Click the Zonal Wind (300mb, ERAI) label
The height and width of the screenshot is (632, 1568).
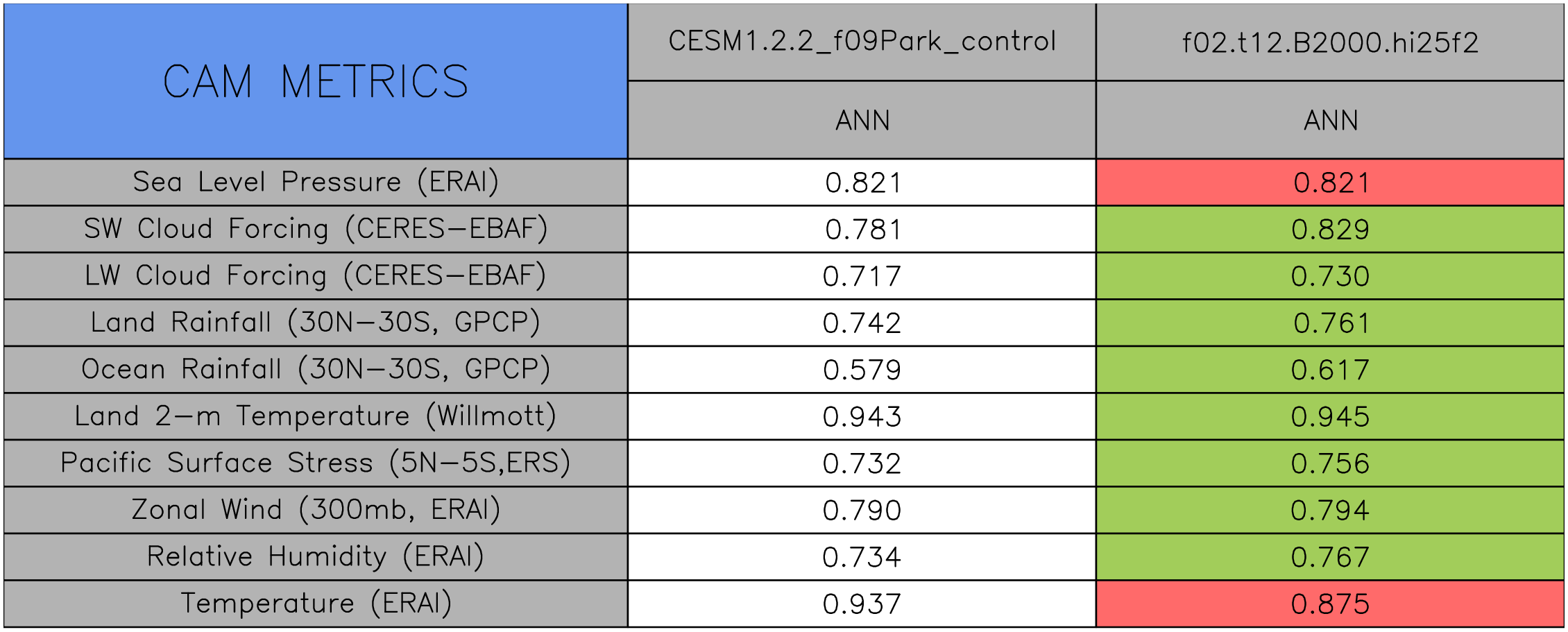click(x=316, y=510)
